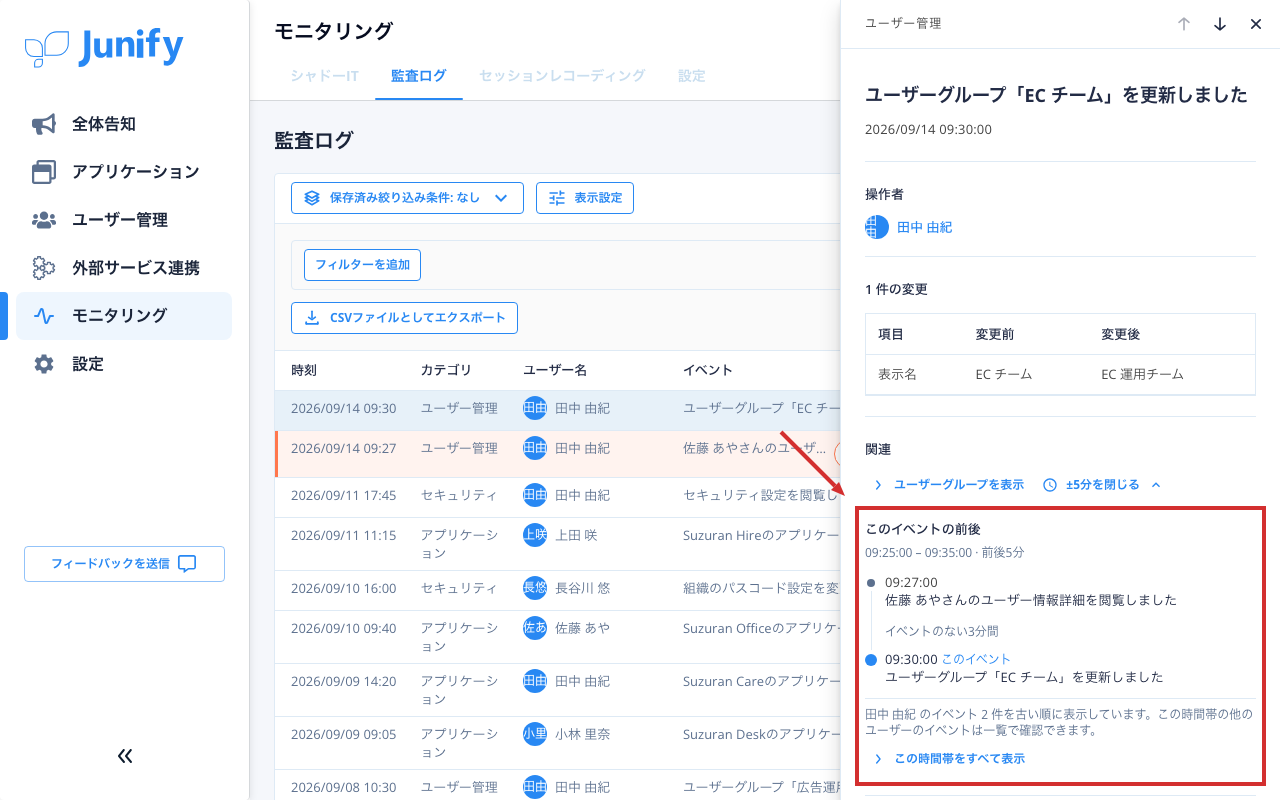This screenshot has width=1280, height=800.
Task: Expand この時間帯をすべて表示
Action: (x=949, y=759)
